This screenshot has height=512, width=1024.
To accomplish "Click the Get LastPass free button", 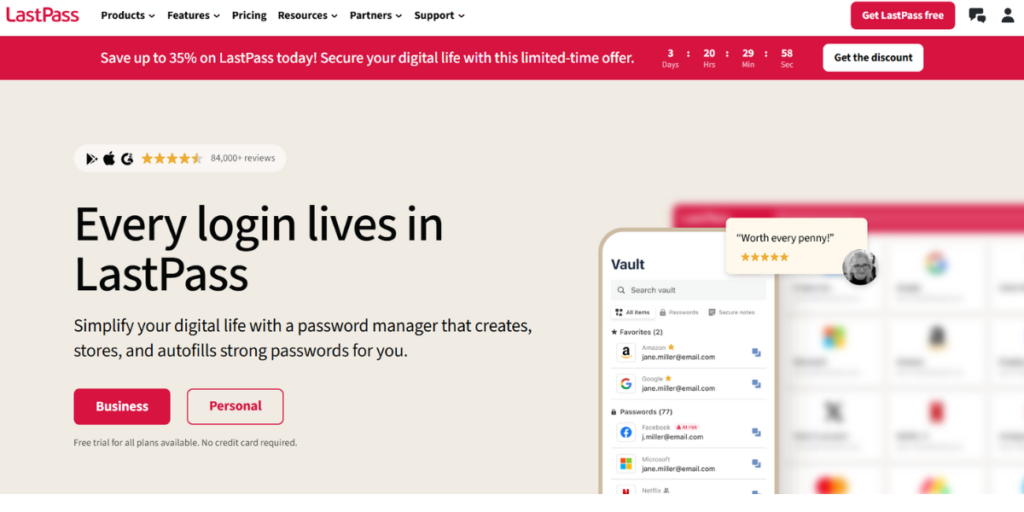I will pos(903,16).
